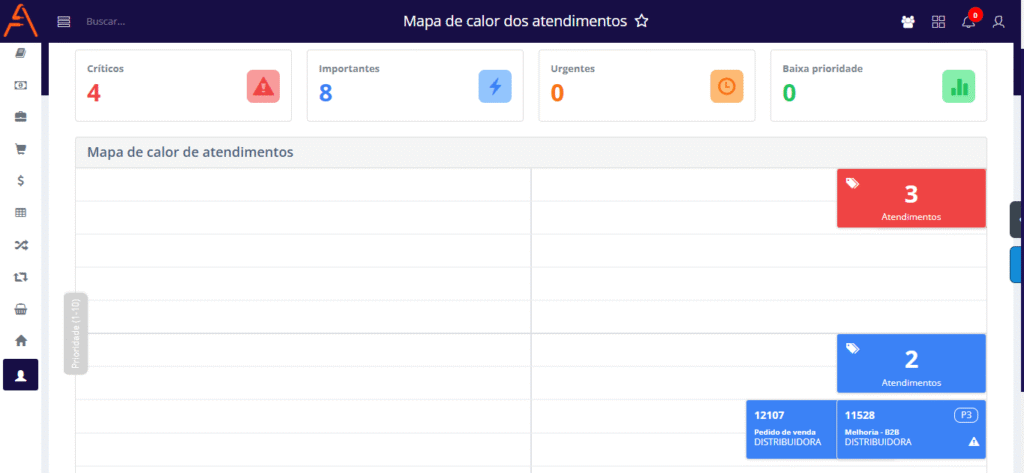The height and width of the screenshot is (473, 1024).
Task: Select the briefcase sidebar icon
Action: pyautogui.click(x=20, y=117)
